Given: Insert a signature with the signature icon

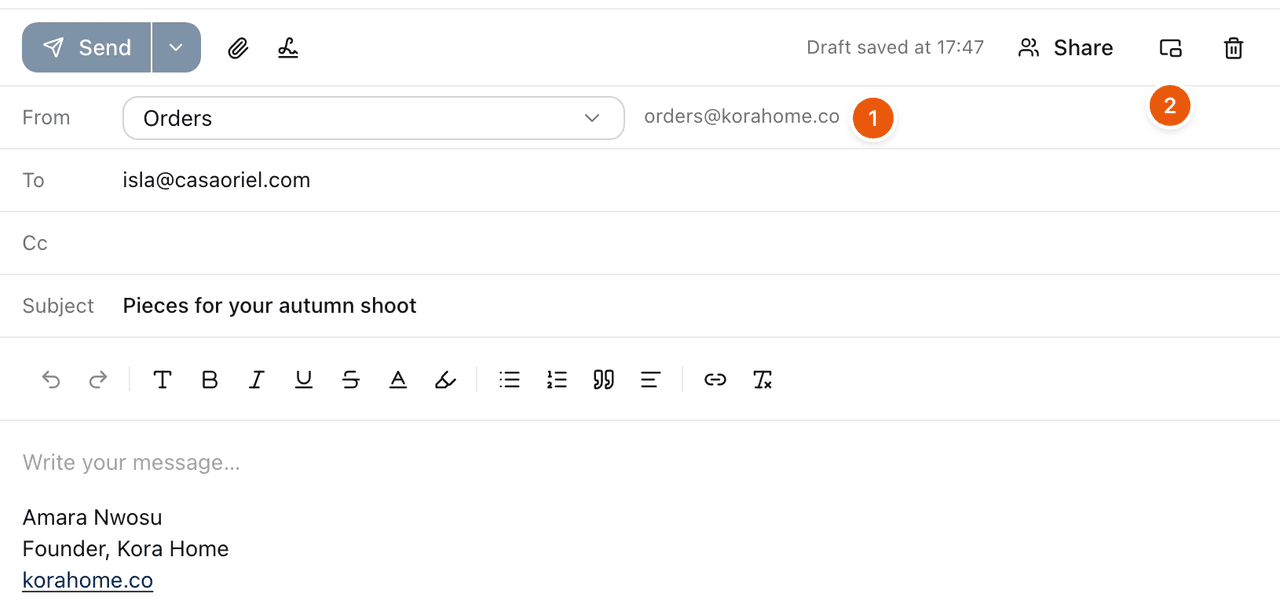Looking at the screenshot, I should pyautogui.click(x=288, y=48).
